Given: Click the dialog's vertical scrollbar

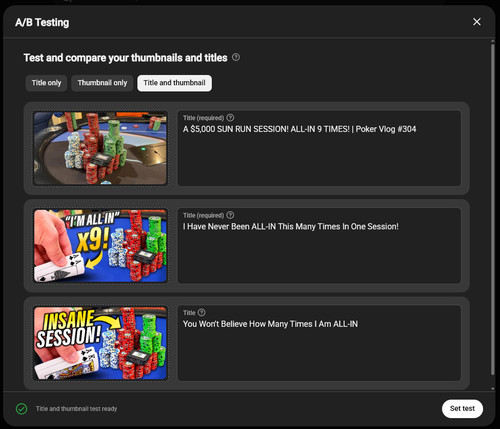Looking at the screenshot, I should pos(492,209).
